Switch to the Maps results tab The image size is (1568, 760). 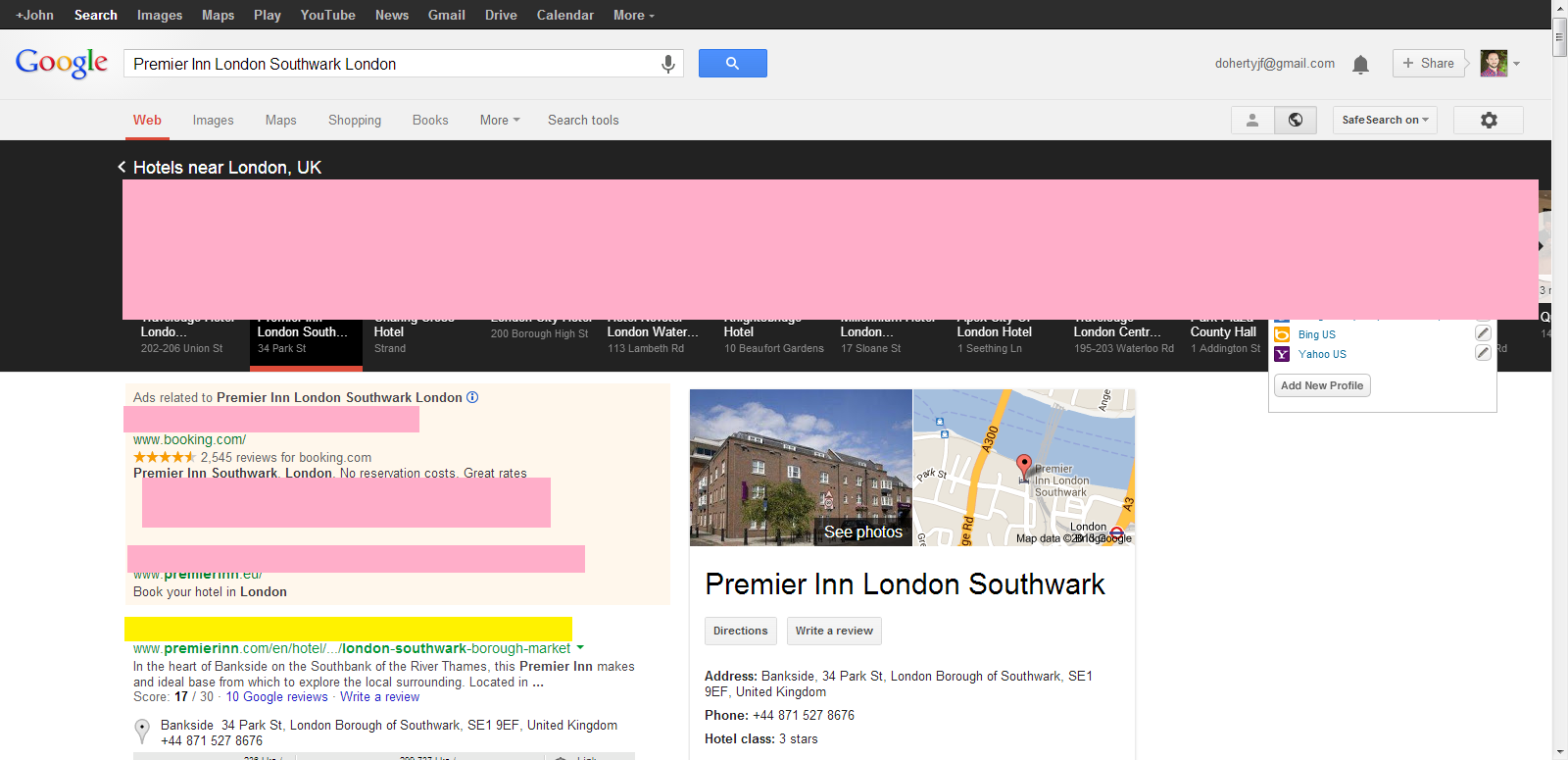[x=280, y=120]
